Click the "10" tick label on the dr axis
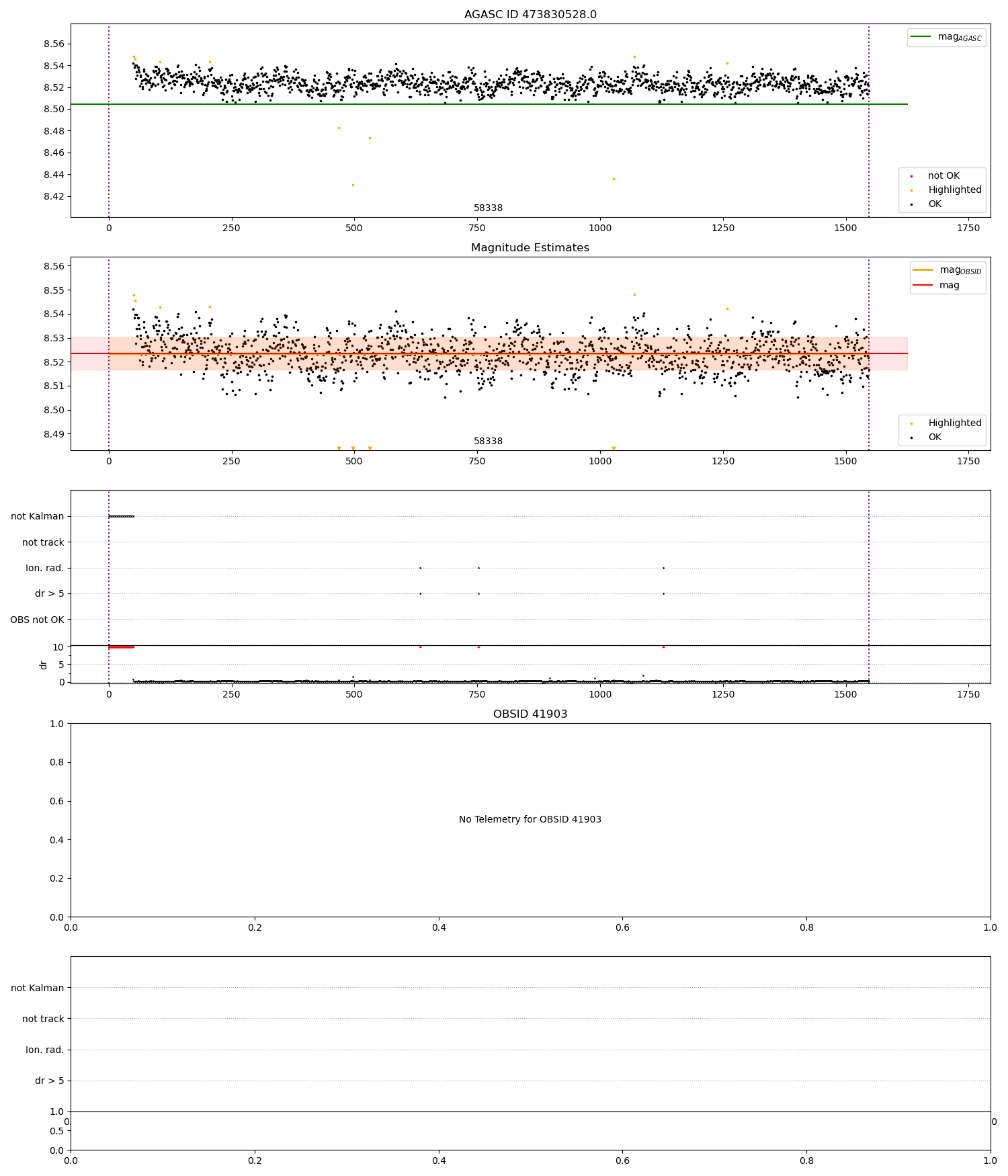This screenshot has height=1176, width=1008. (58, 647)
